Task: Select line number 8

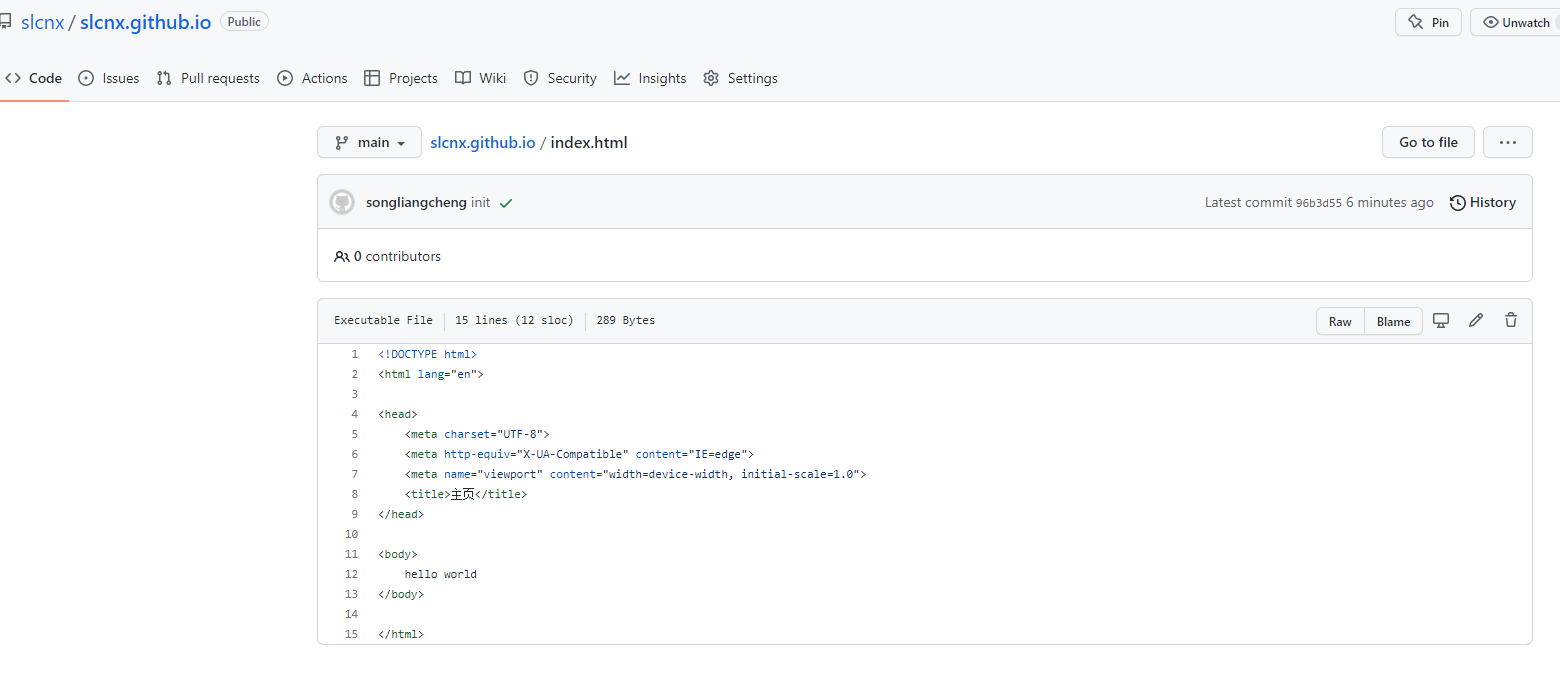Action: point(354,494)
